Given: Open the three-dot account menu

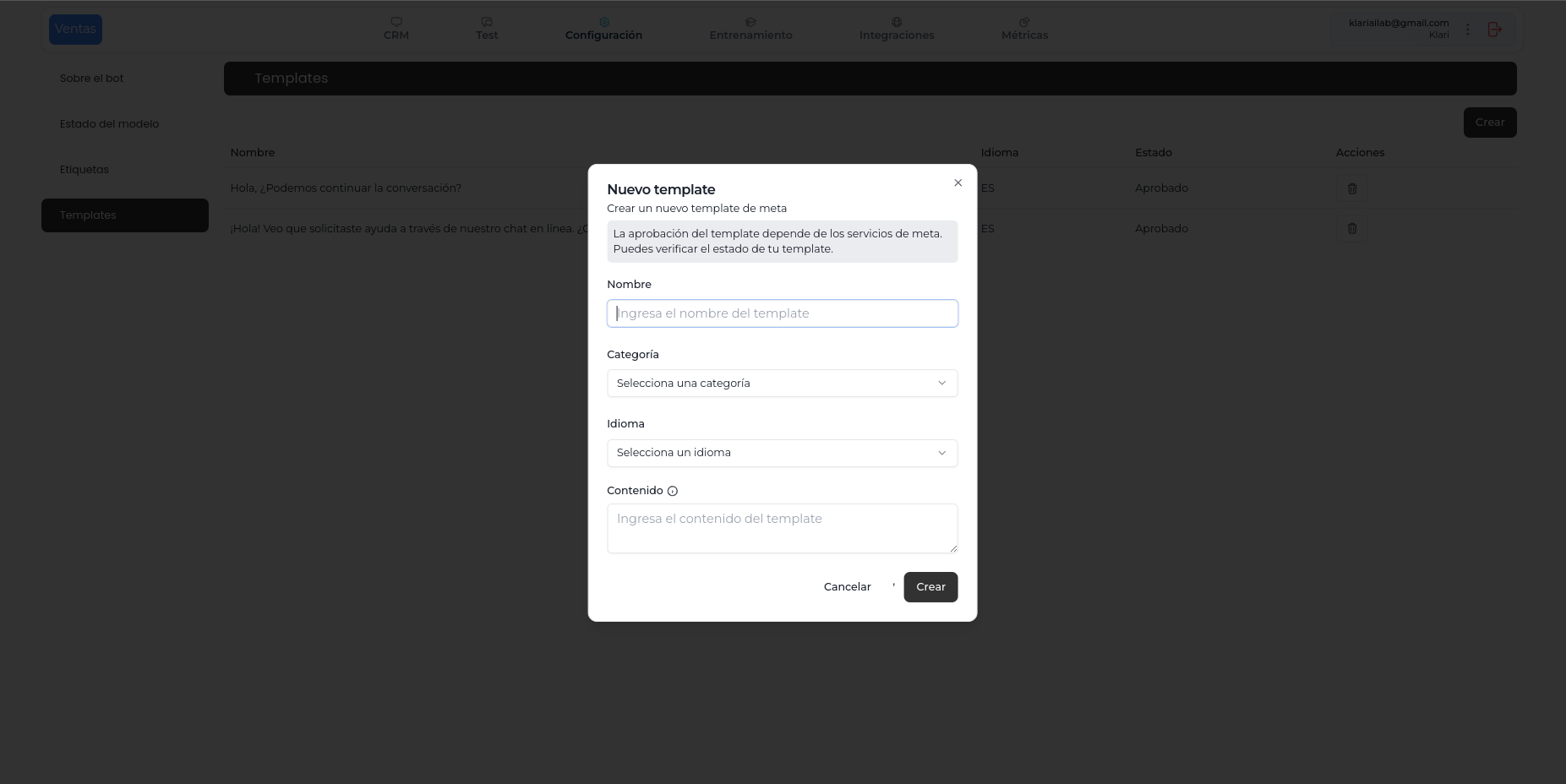Looking at the screenshot, I should (x=1467, y=30).
